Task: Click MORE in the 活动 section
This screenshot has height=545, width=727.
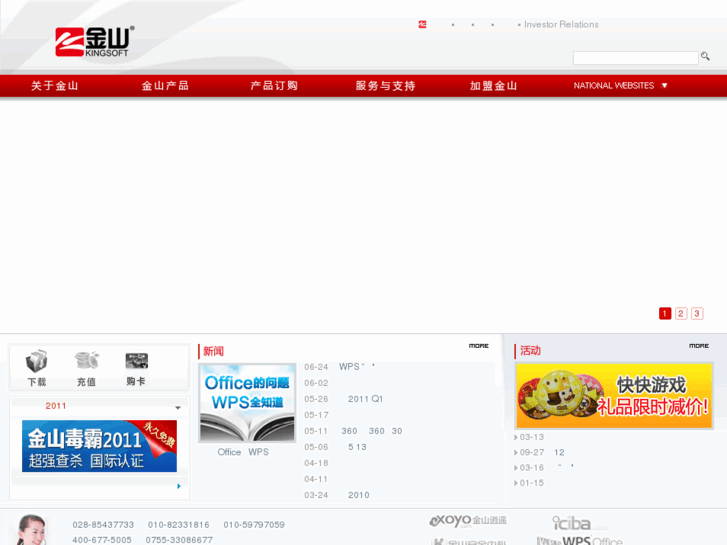Action: tap(699, 346)
